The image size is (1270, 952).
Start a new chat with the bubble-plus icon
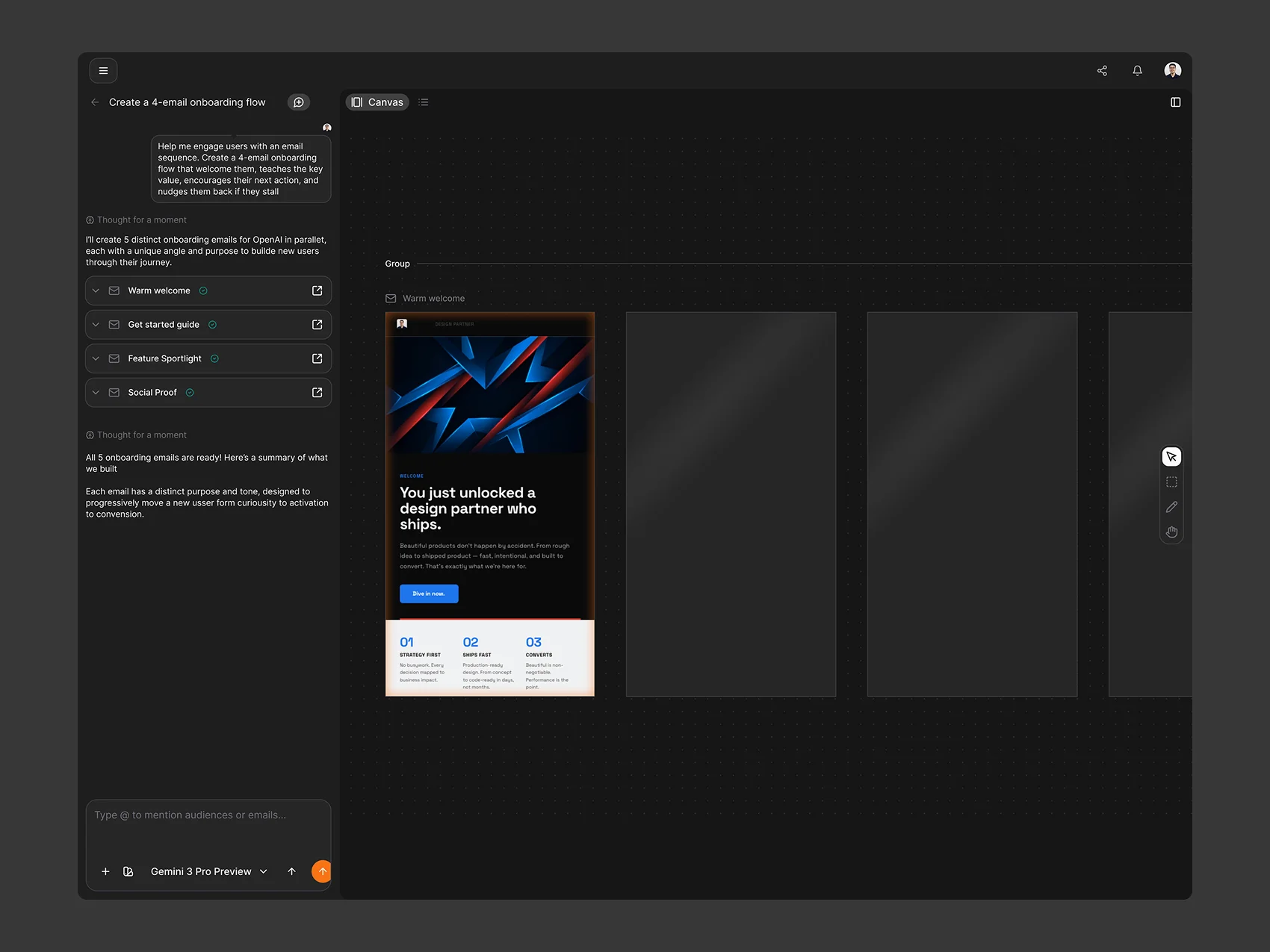point(299,102)
